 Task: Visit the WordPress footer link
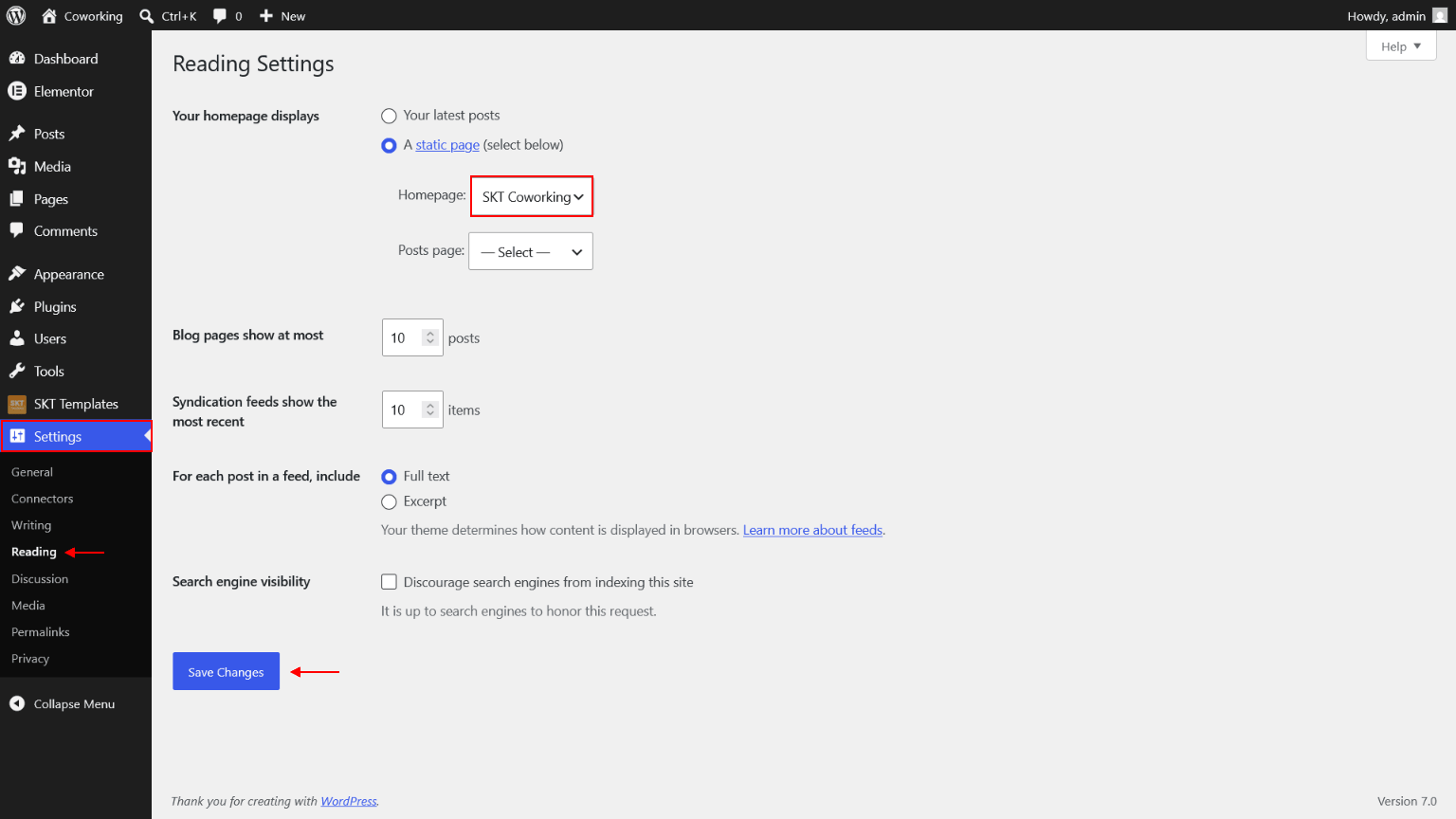(348, 801)
